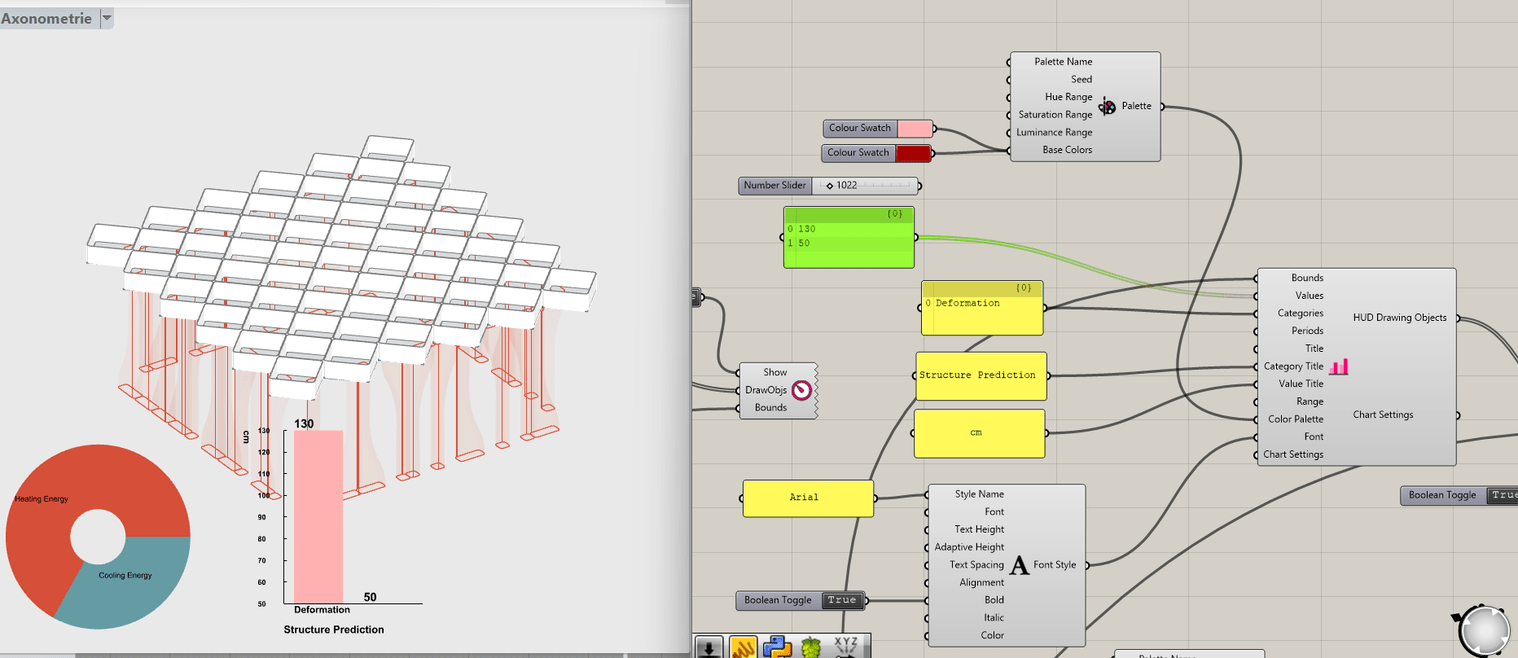This screenshot has width=1518, height=658.
Task: Select the yellow Arial panel
Action: 808,498
